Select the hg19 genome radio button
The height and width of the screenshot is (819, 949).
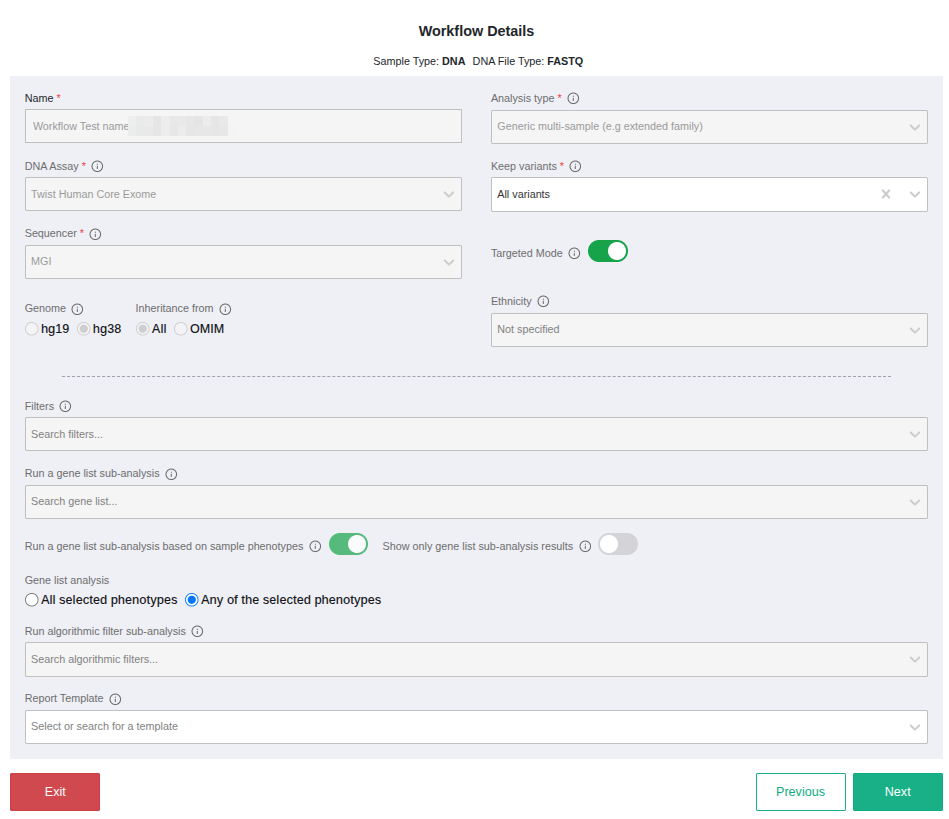32,329
